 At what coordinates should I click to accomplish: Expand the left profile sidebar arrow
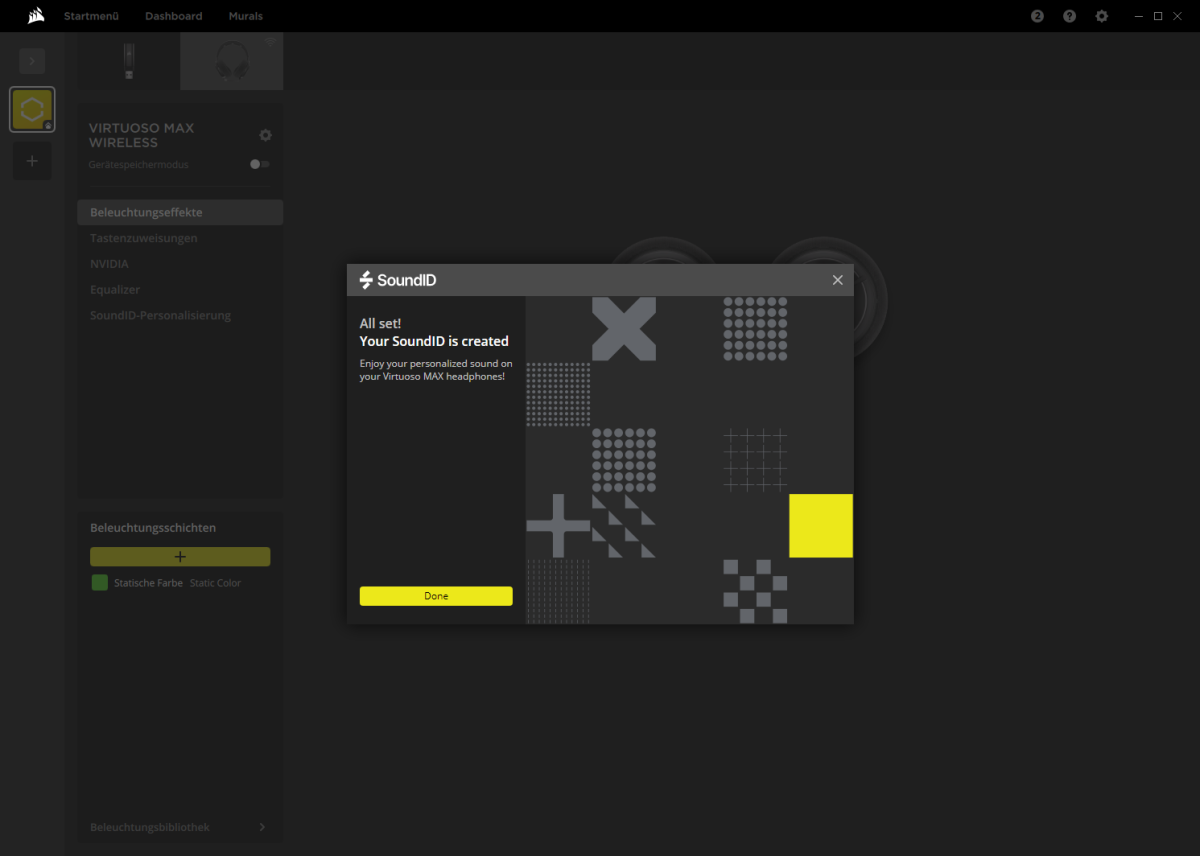(32, 61)
